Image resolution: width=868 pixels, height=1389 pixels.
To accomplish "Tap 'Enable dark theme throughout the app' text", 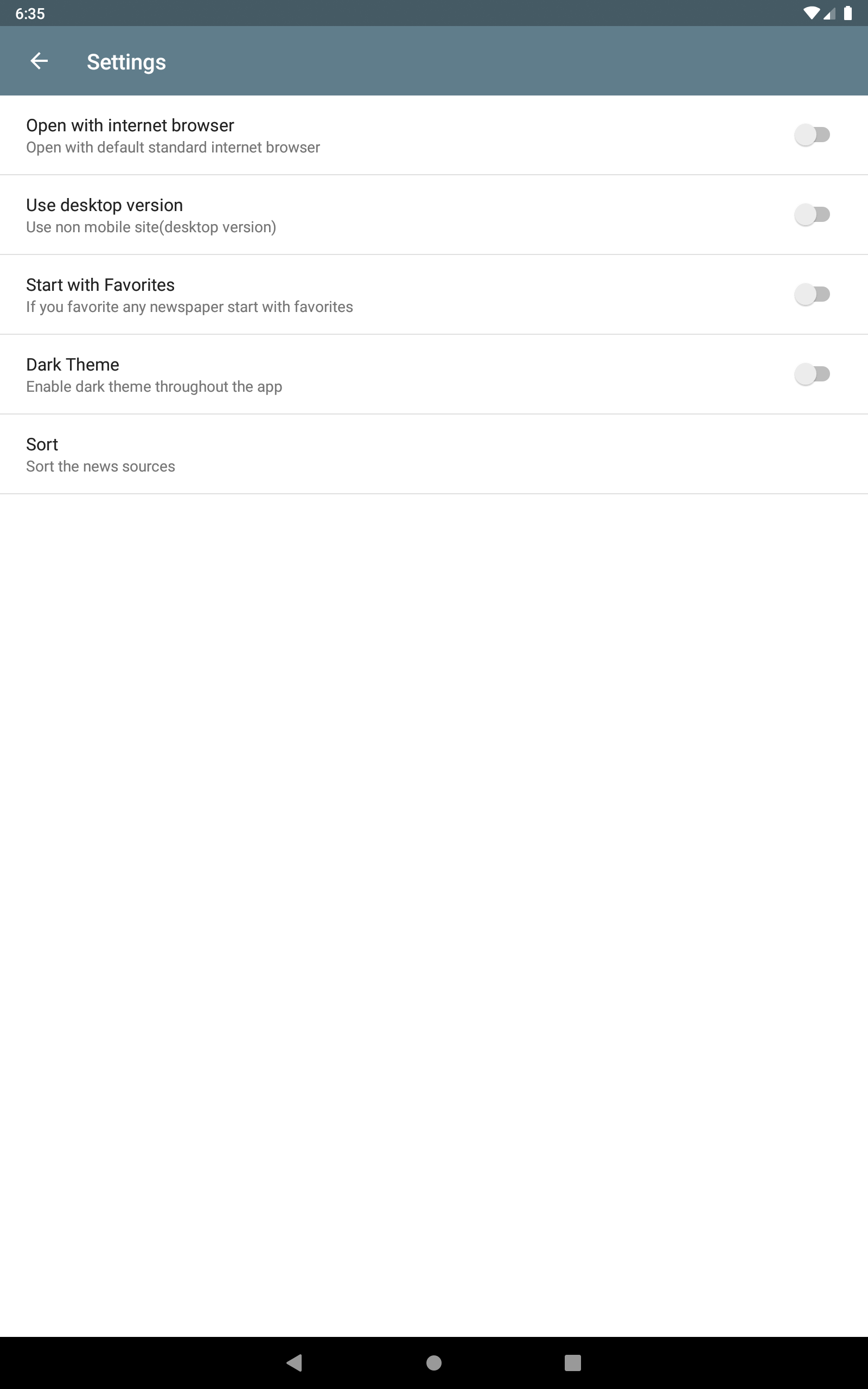I will click(154, 387).
